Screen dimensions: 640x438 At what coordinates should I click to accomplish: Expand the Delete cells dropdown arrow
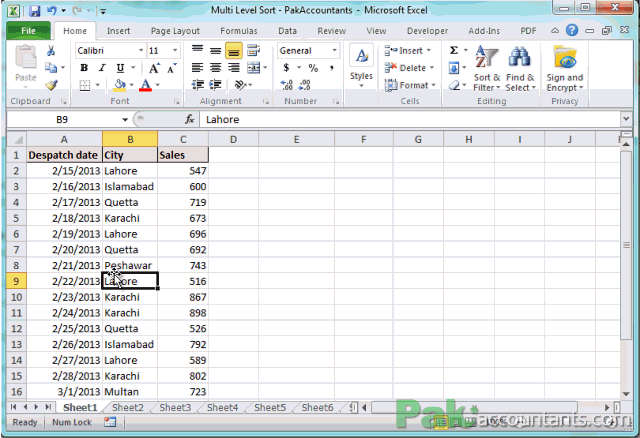tap(432, 68)
